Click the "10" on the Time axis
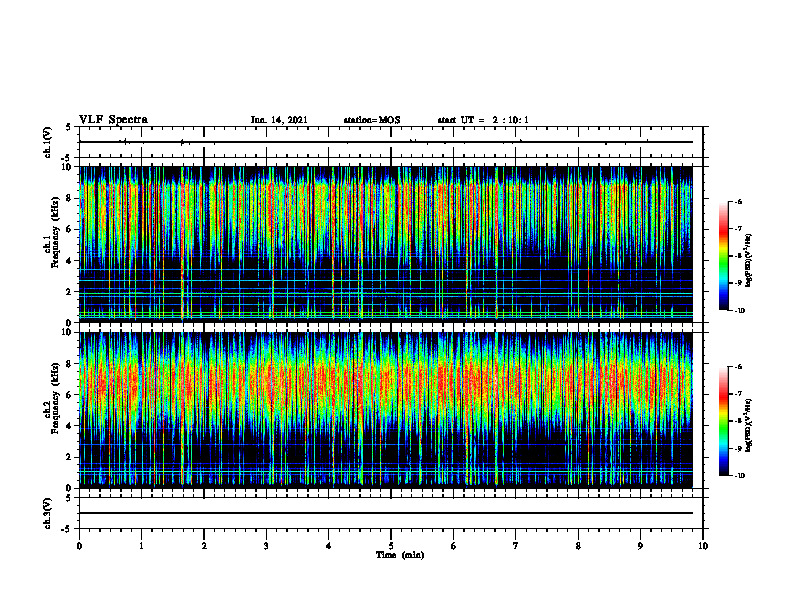 click(703, 546)
